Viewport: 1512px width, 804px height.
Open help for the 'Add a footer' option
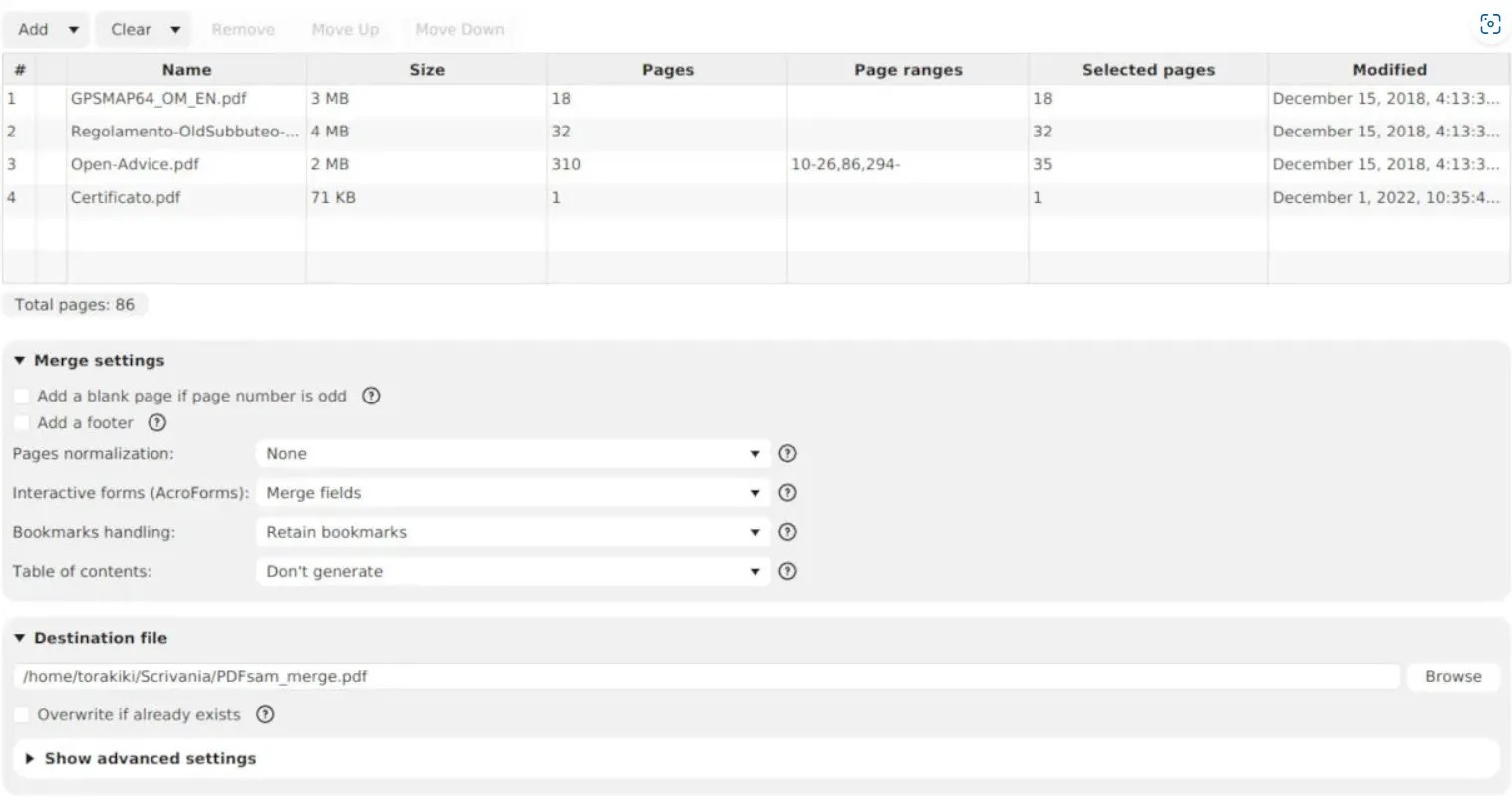coord(156,422)
